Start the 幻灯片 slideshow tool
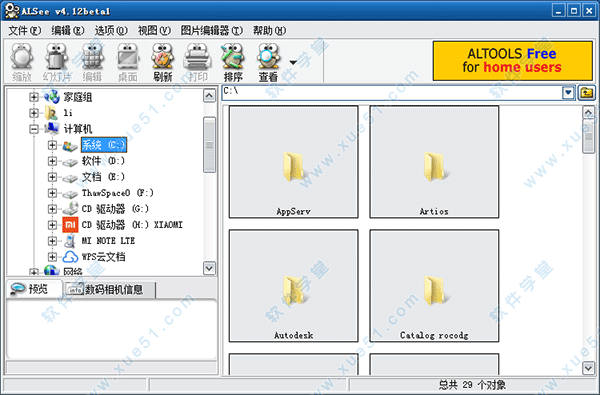Viewport: 600px width, 395px height. coord(57,62)
